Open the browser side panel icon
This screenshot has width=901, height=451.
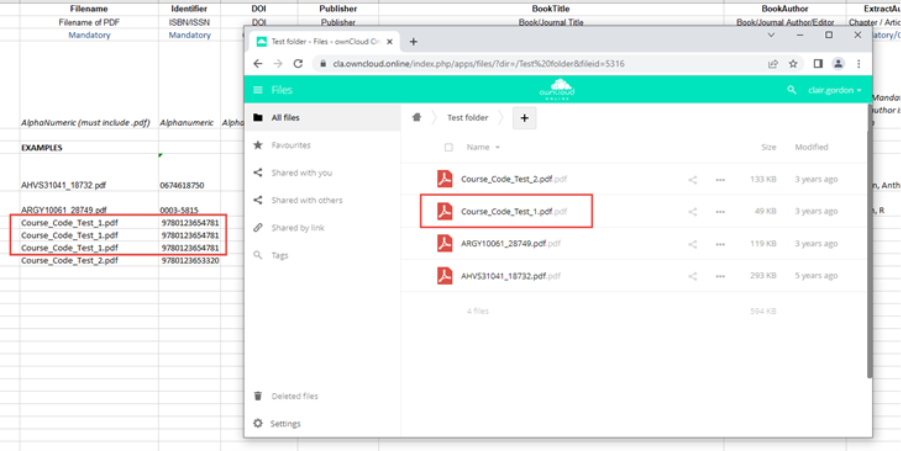[x=818, y=64]
